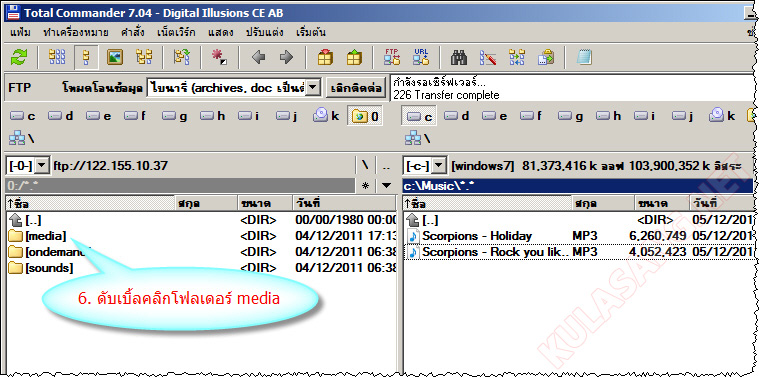This screenshot has width=759, height=377.
Task: Select CD drive k in the left panel
Action: 326,116
